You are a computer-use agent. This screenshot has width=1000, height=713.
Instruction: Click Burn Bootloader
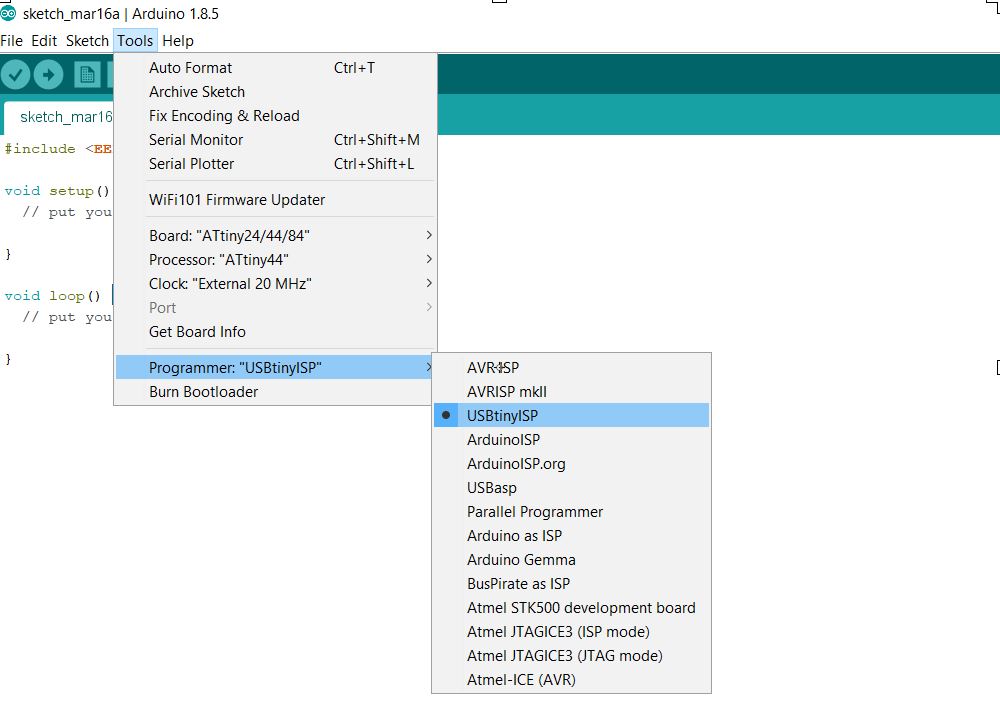(276, 392)
